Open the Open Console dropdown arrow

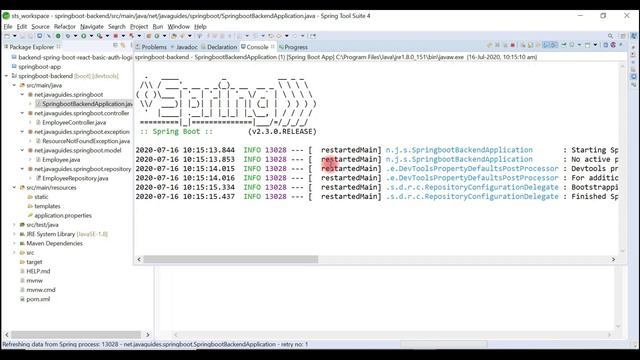(x=595, y=45)
